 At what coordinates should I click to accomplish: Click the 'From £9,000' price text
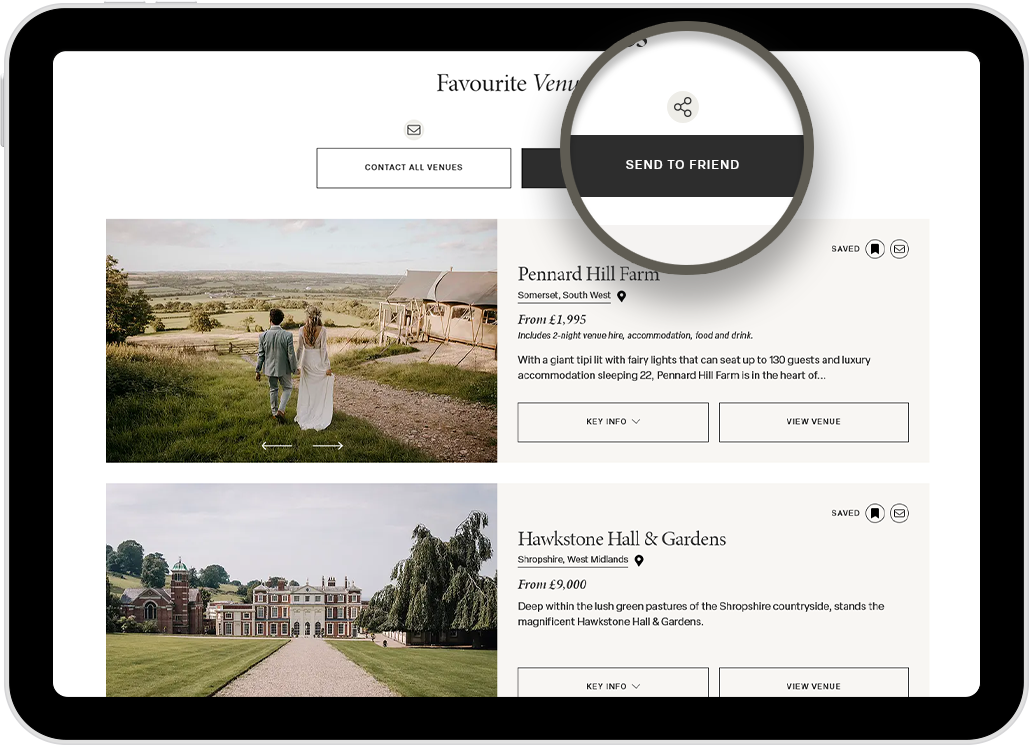[x=551, y=584]
